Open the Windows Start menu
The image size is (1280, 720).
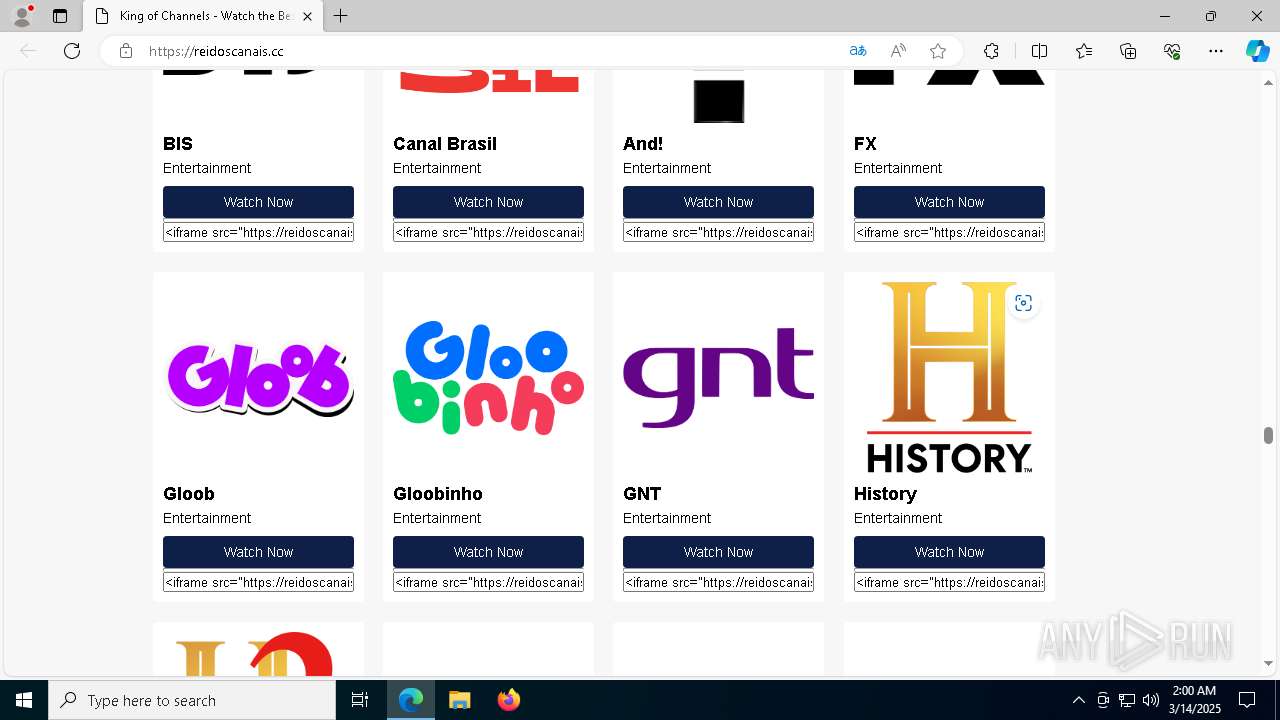pyautogui.click(x=24, y=700)
